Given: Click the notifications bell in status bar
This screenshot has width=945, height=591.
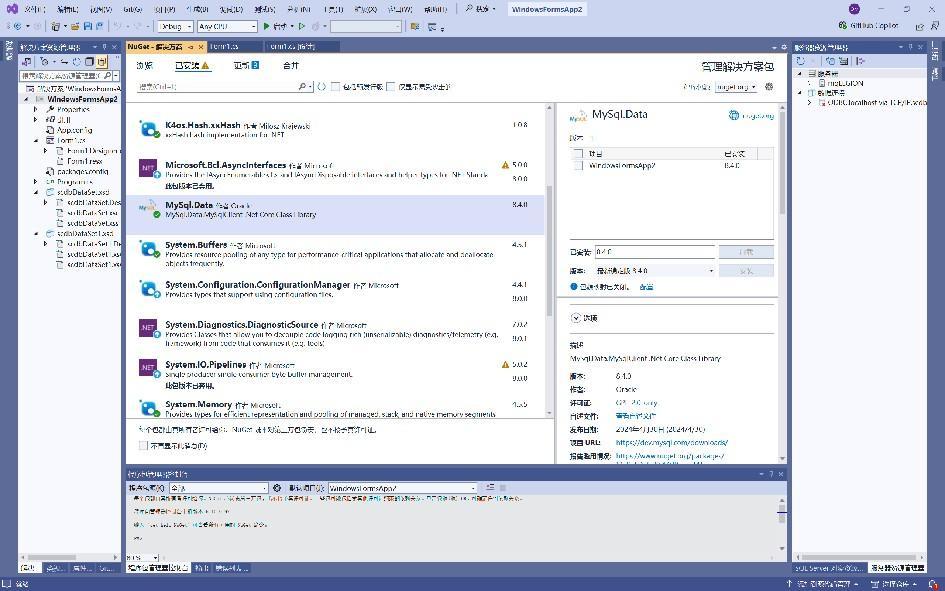Looking at the screenshot, I should 933,584.
